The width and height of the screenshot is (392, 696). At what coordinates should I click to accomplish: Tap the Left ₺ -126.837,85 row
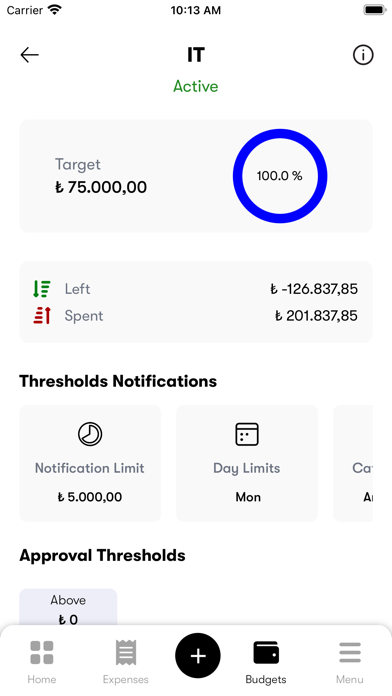coord(196,289)
